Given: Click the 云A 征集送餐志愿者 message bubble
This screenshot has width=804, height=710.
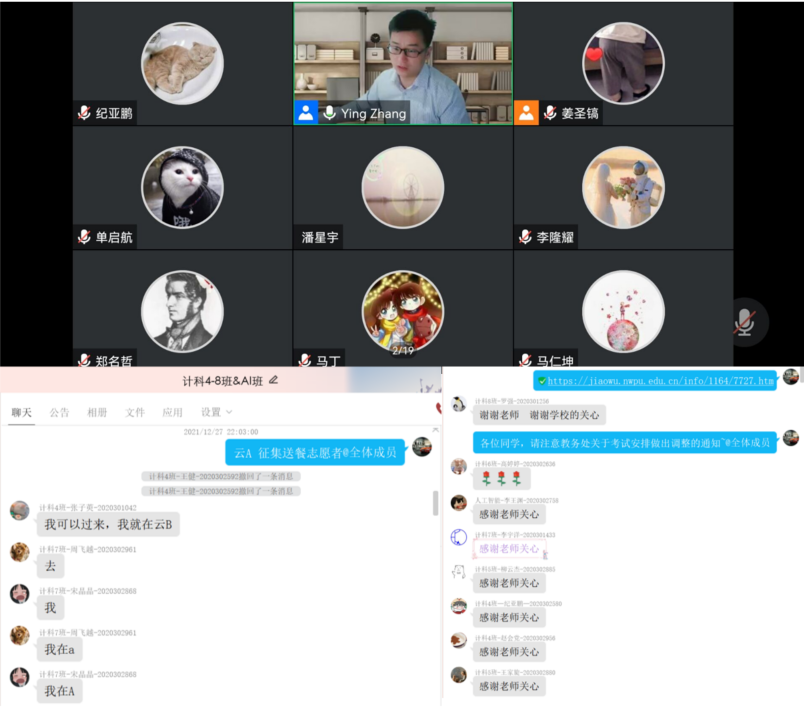Looking at the screenshot, I should (x=315, y=453).
